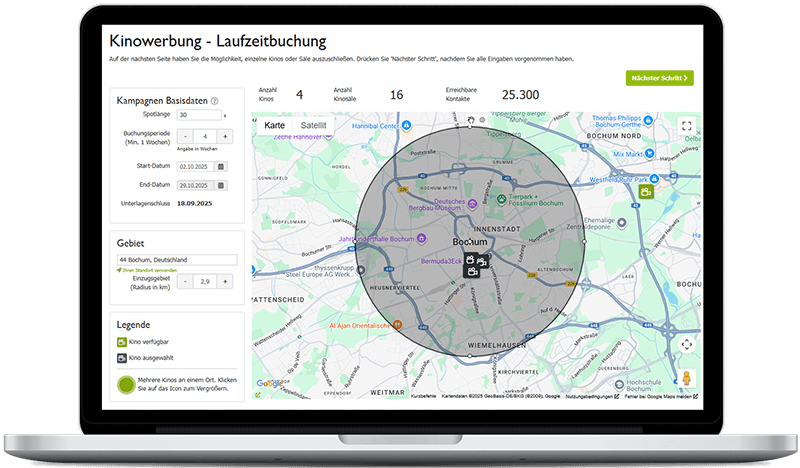Click the Street View pegman icon
Screen dimensions: 800x468
[x=687, y=378]
